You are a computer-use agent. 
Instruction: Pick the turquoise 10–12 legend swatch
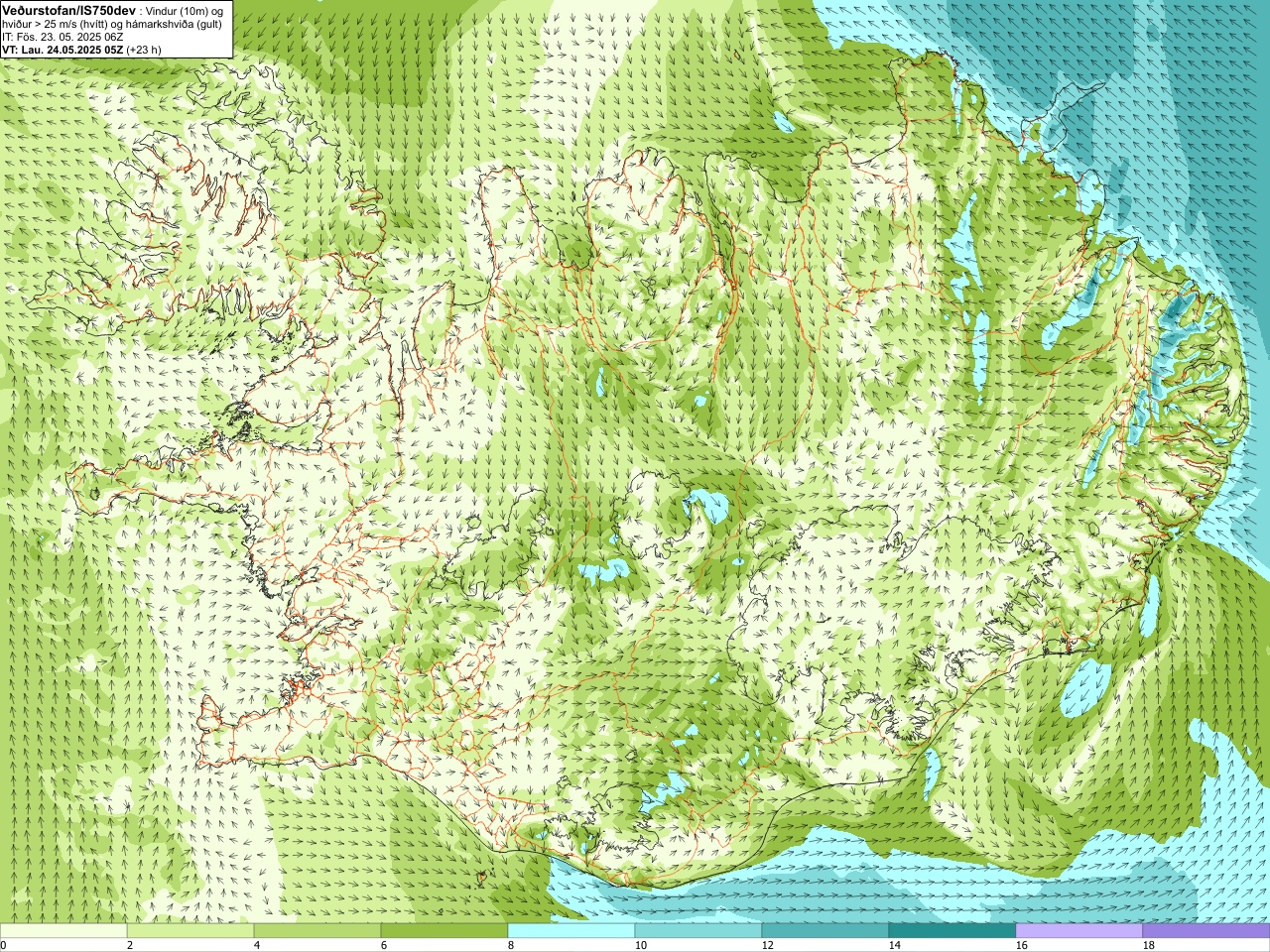tap(698, 931)
